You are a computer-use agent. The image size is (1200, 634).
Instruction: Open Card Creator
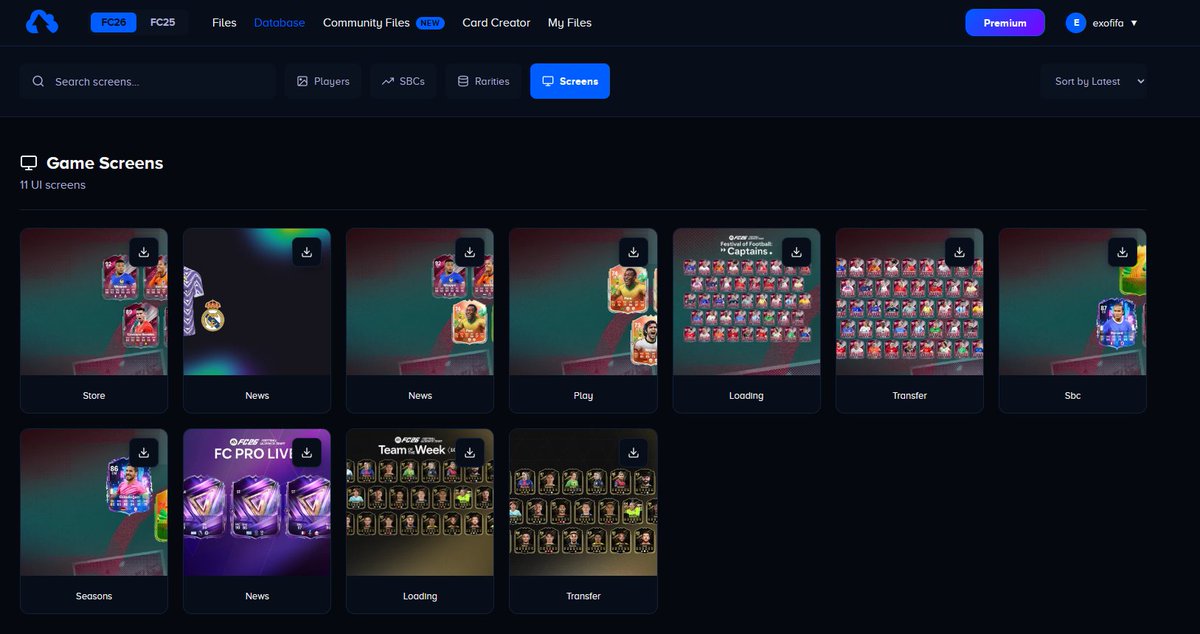(x=496, y=22)
